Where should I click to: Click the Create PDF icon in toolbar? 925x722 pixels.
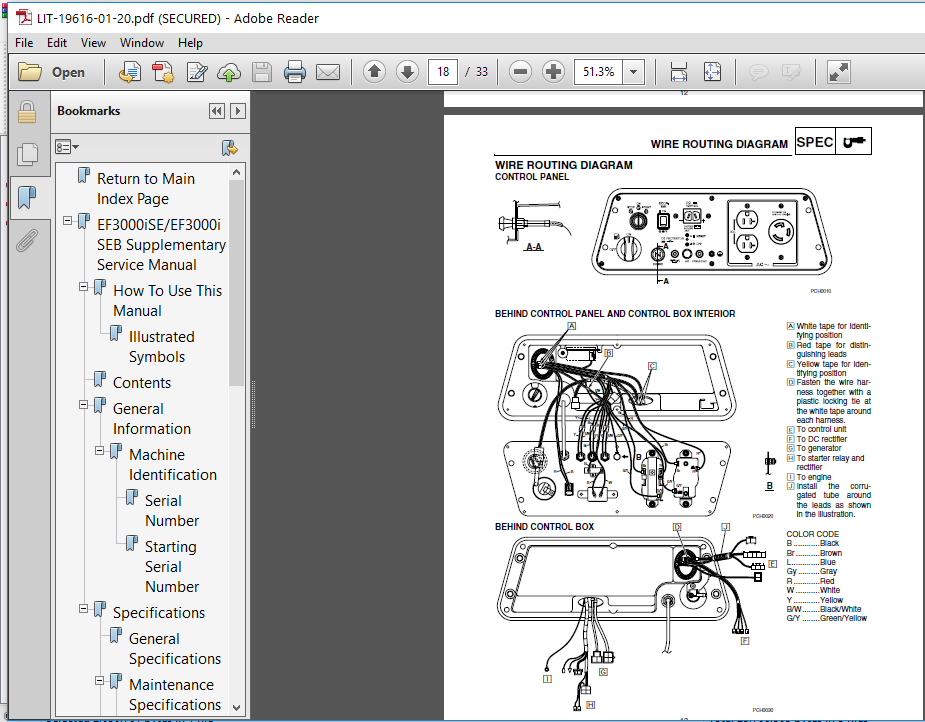coord(163,72)
